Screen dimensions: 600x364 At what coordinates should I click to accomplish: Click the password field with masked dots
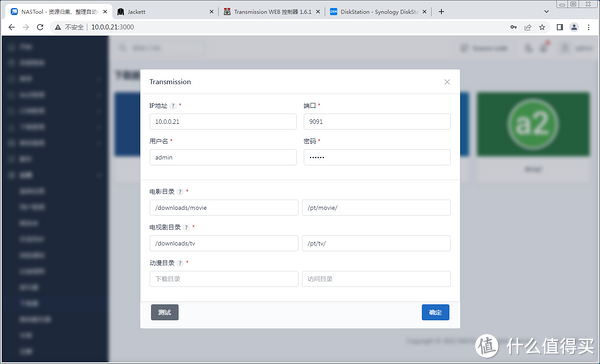pos(377,157)
